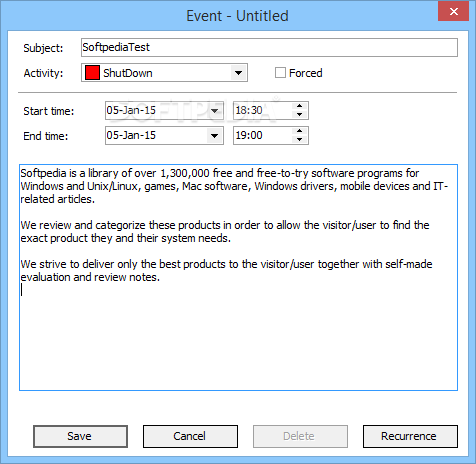Screen dimensions: 476x464
Task: Click the red ShutDown color swatch
Action: 92,73
